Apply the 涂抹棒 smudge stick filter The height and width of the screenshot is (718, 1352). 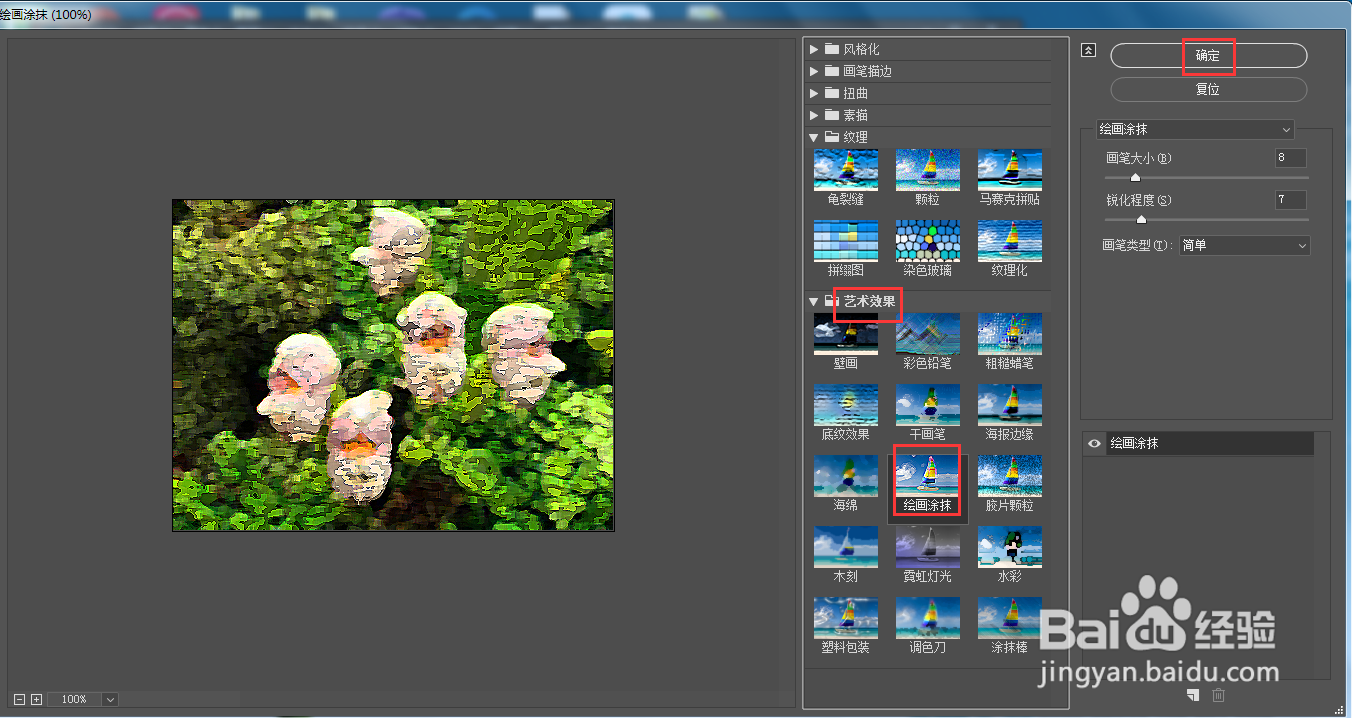(x=1010, y=618)
